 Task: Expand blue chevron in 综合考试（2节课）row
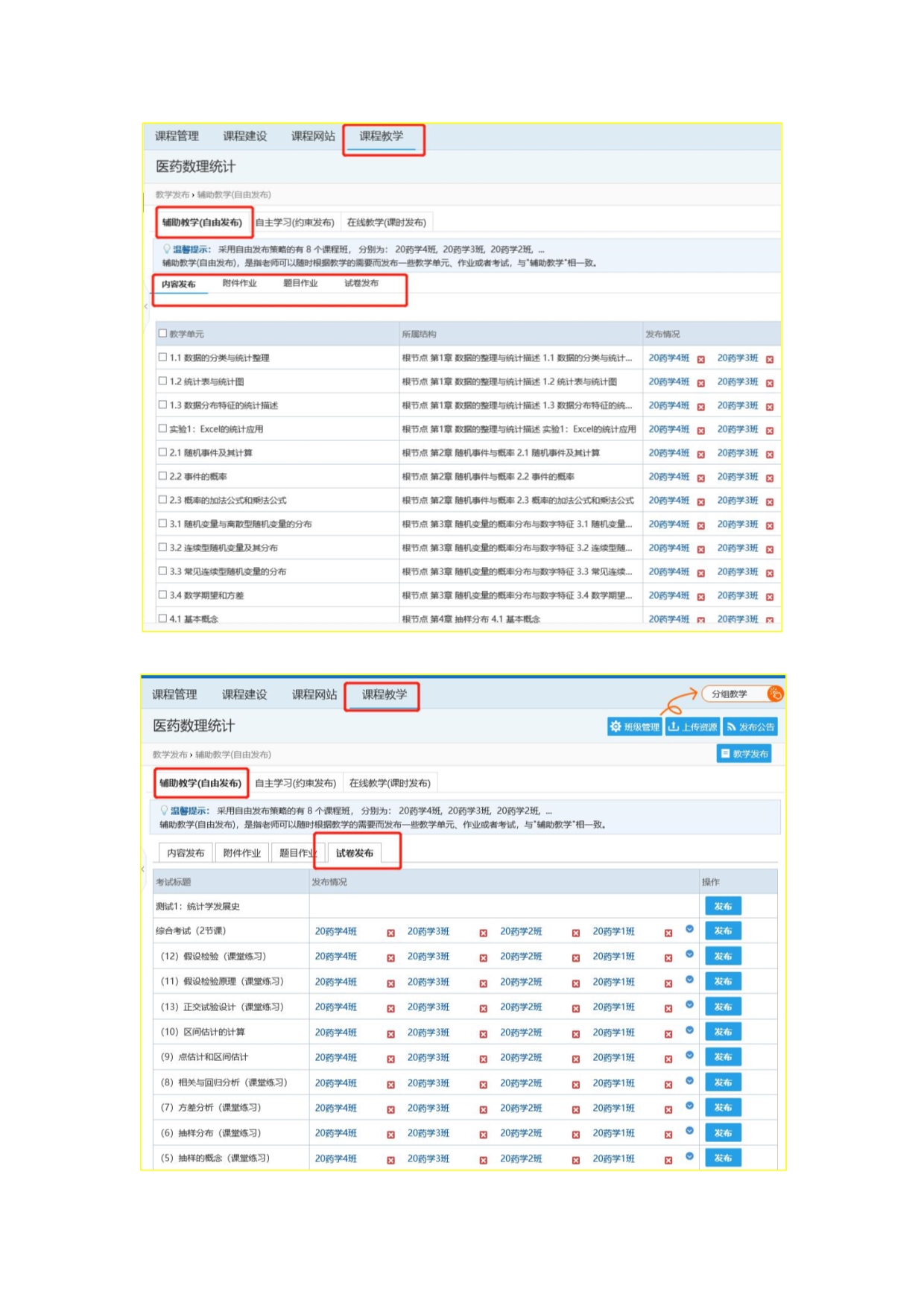[x=689, y=929]
